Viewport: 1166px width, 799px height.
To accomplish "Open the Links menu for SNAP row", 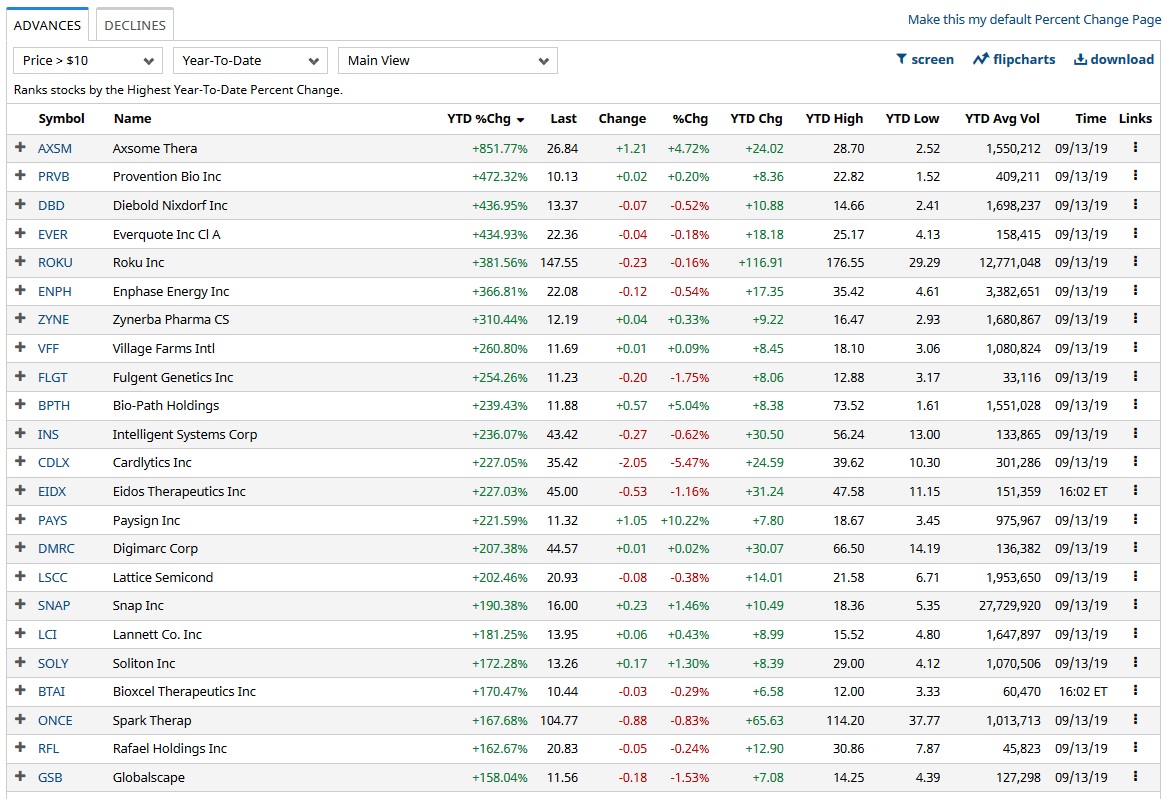I will coord(1135,605).
